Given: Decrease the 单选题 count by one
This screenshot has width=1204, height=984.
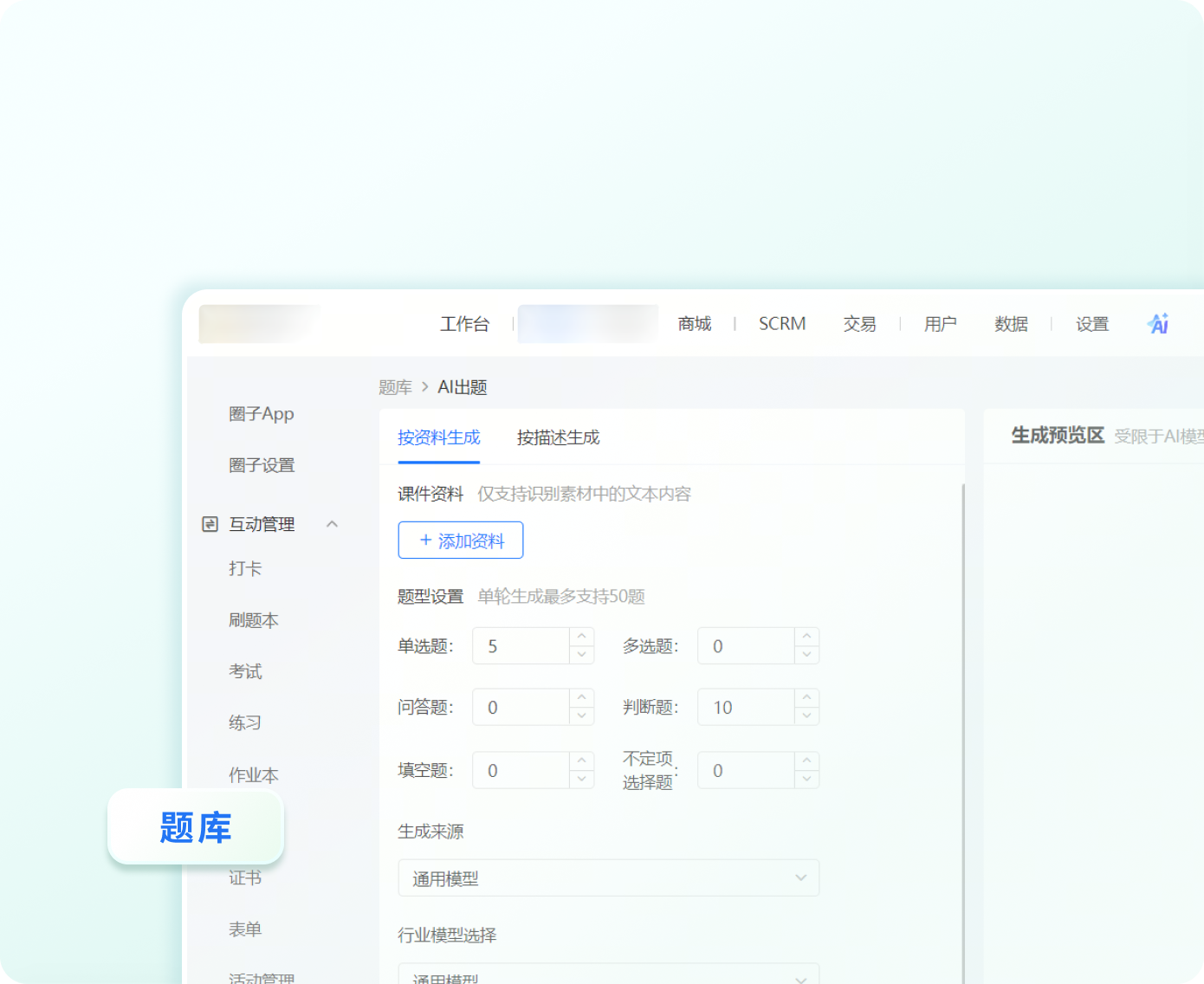Looking at the screenshot, I should click(582, 655).
